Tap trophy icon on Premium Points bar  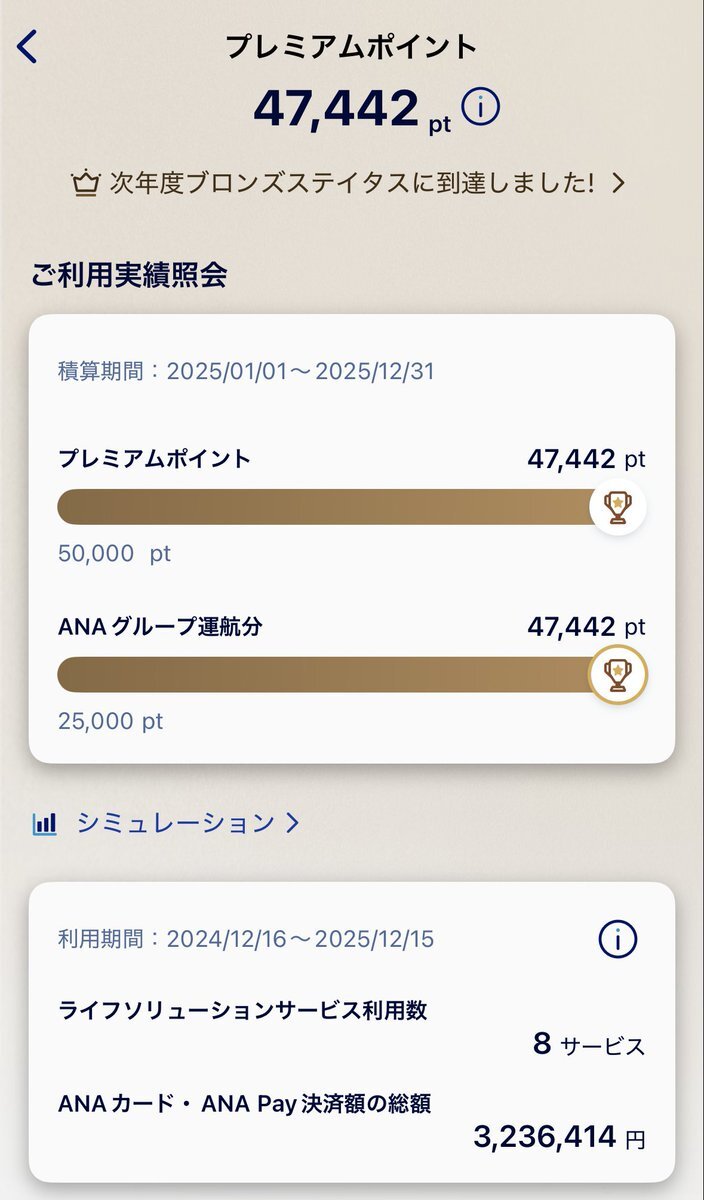(x=618, y=507)
